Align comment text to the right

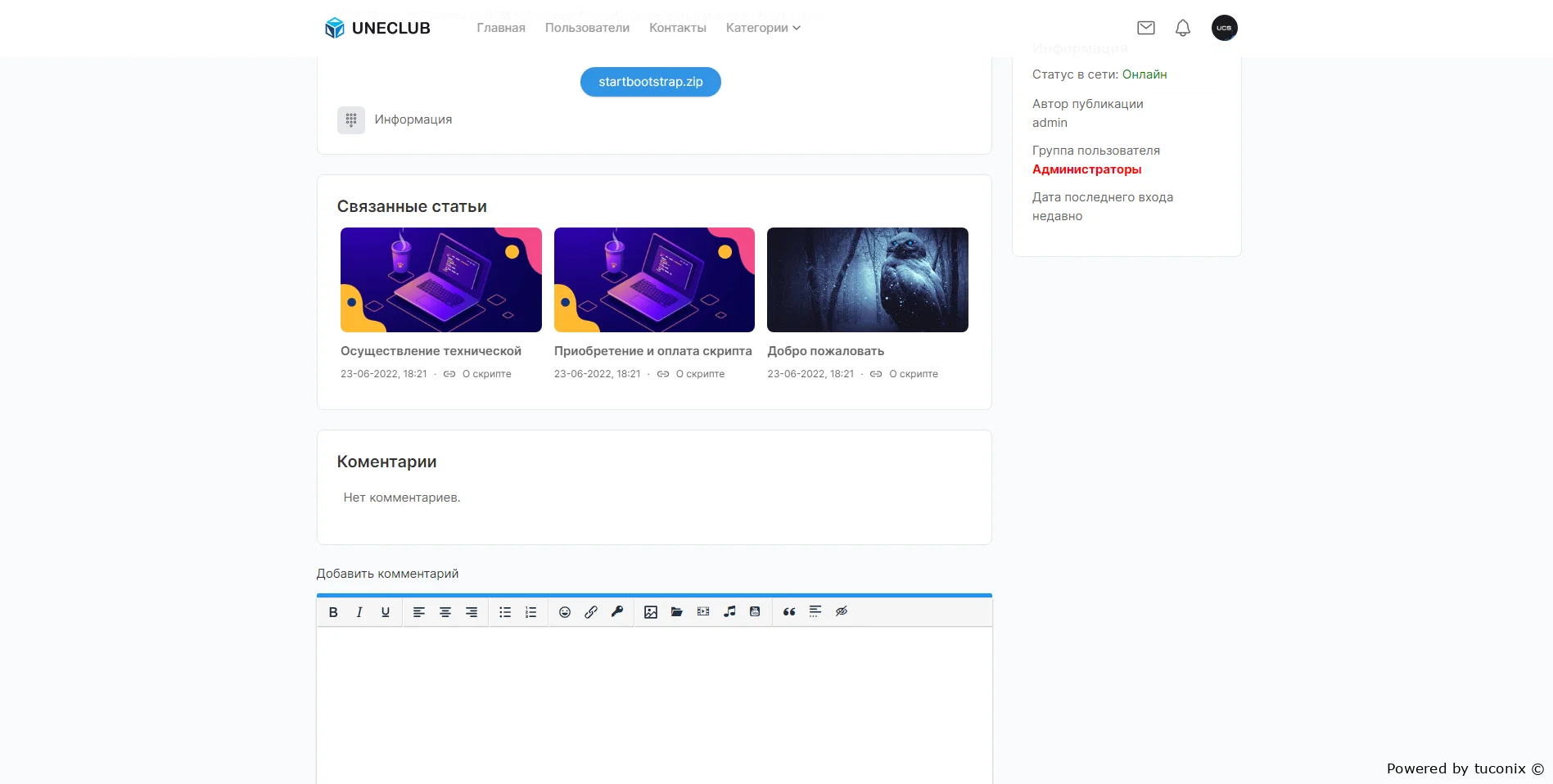[x=472, y=612]
